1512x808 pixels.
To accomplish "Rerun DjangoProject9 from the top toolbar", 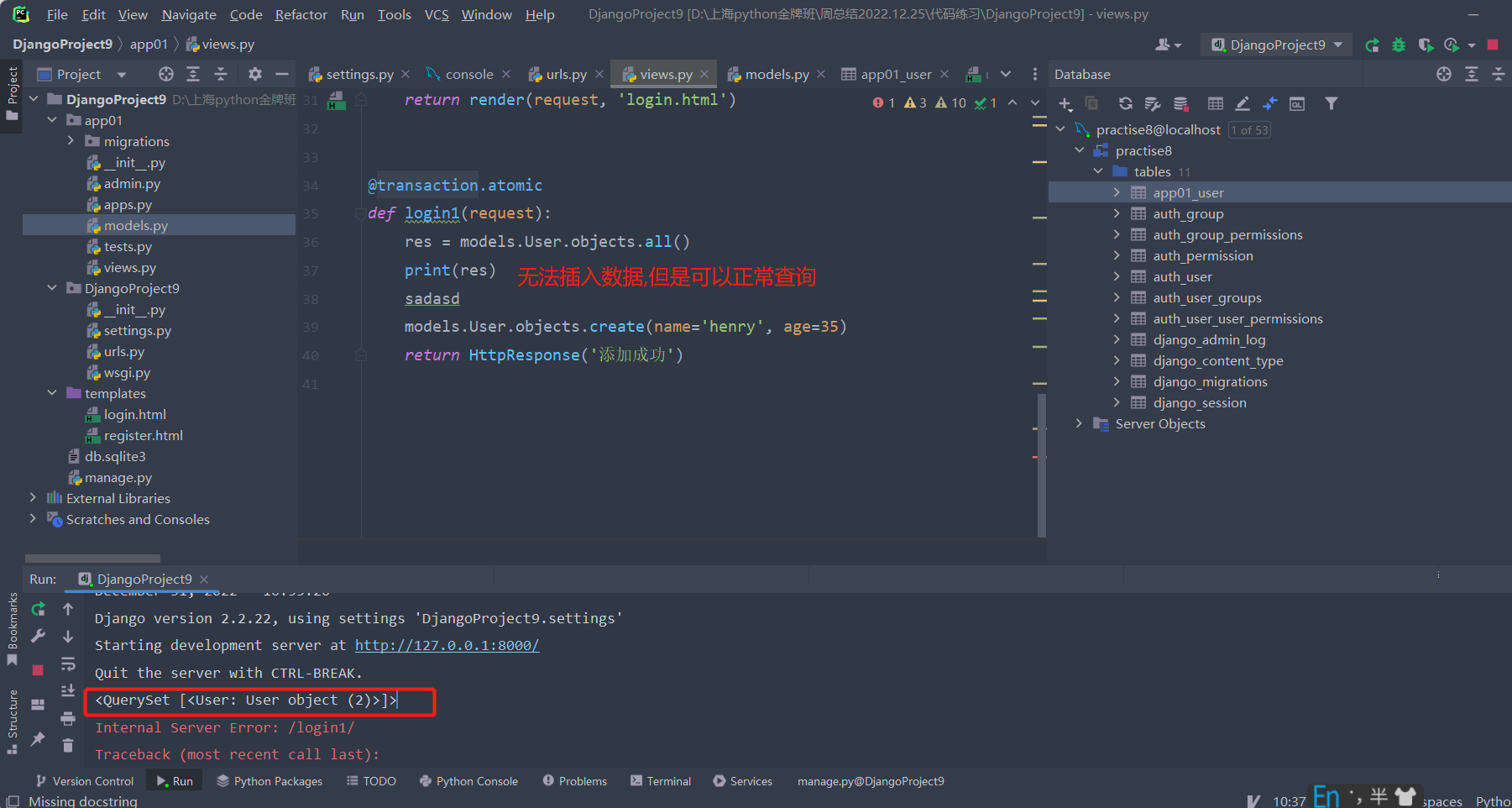I will [x=1372, y=45].
